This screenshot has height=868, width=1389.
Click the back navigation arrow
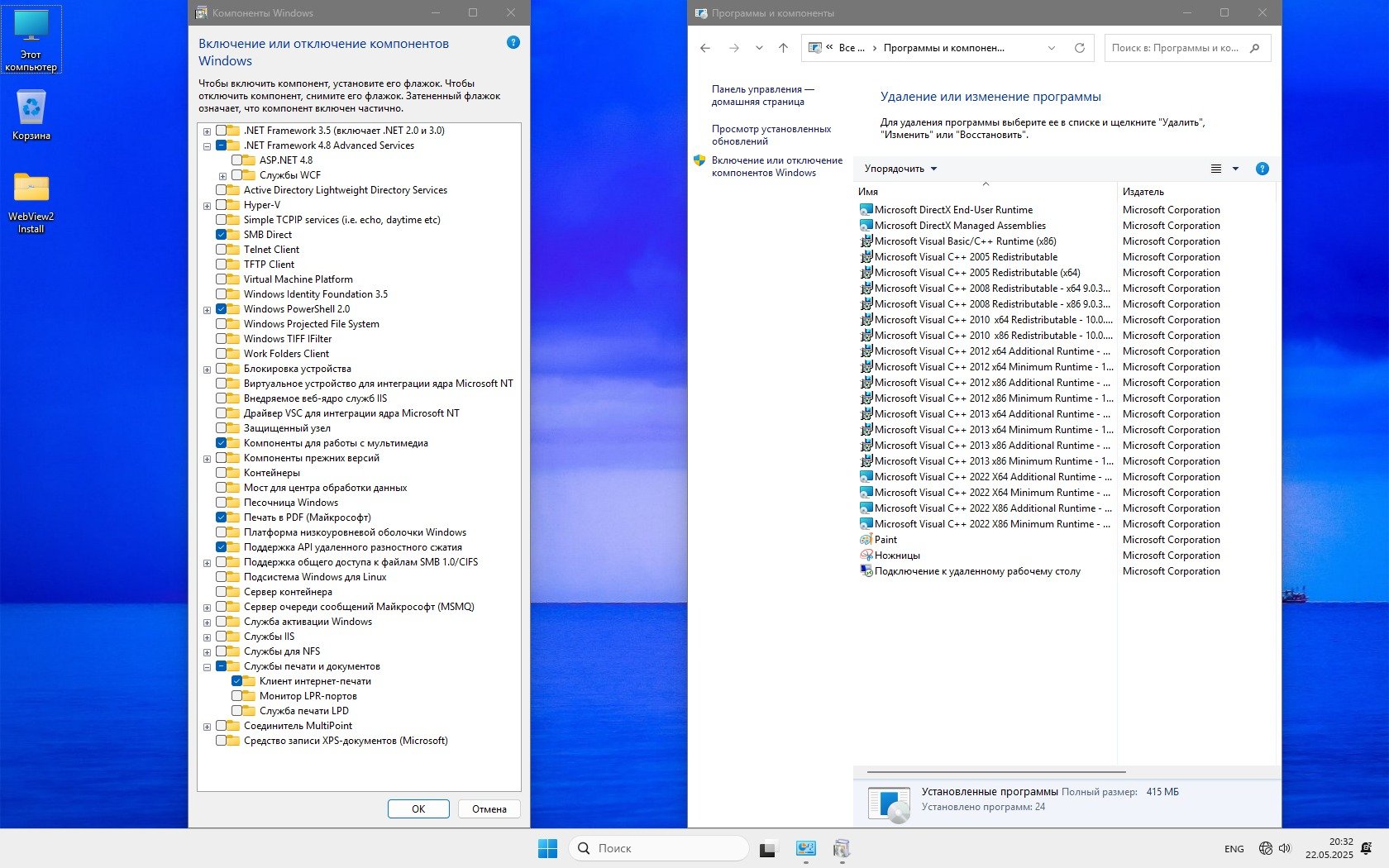point(705,48)
